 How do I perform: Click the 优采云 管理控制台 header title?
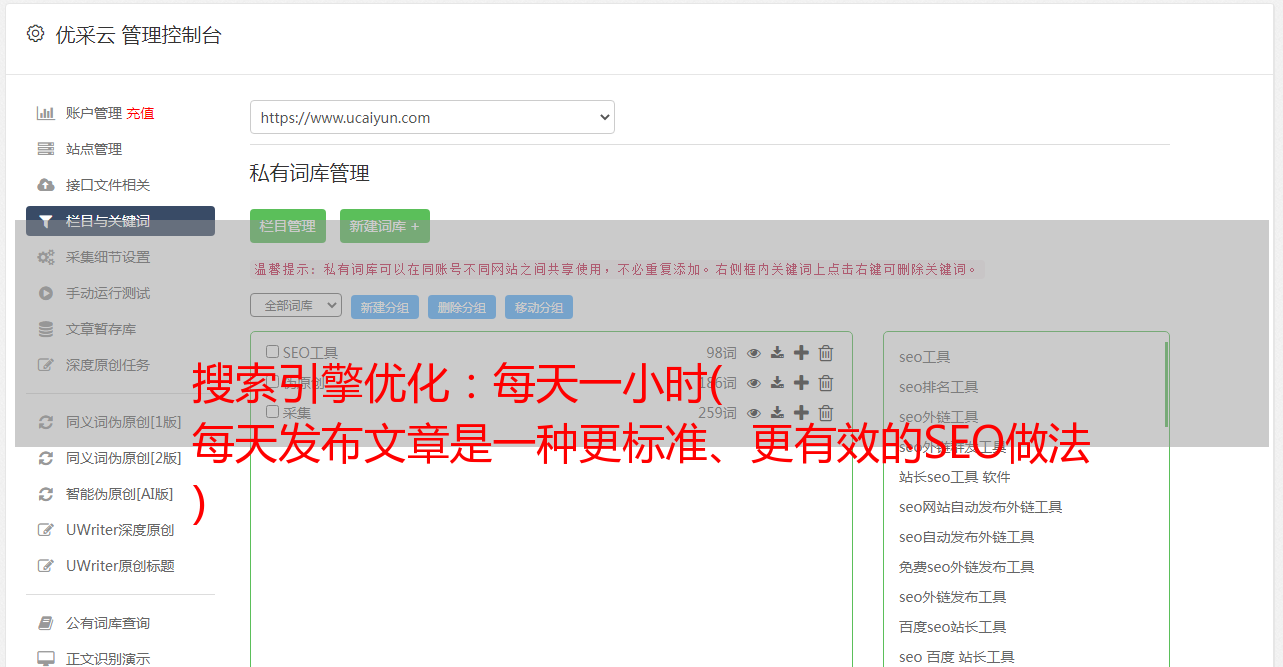[138, 35]
